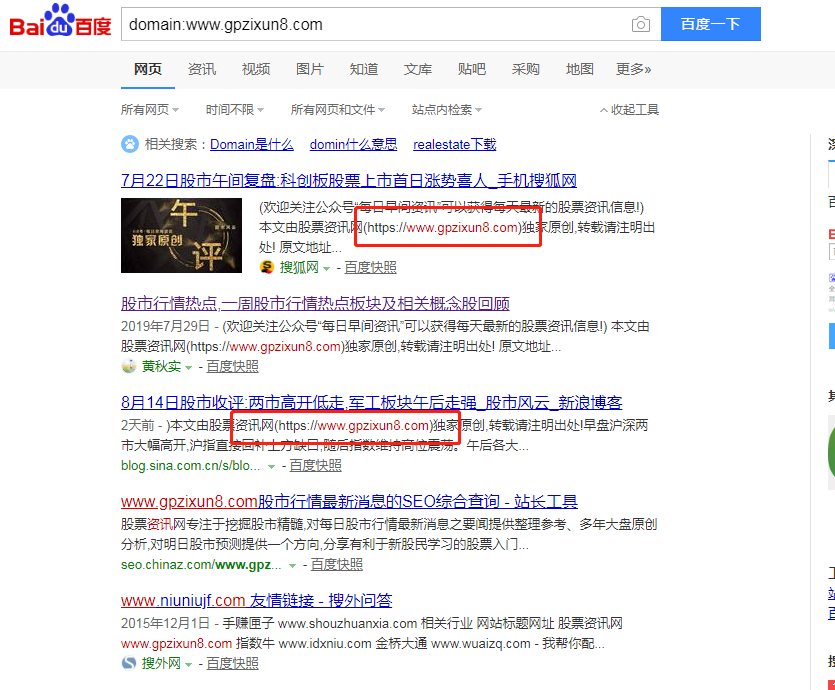Switch to the 资讯 tab
835x690 pixels.
202,69
